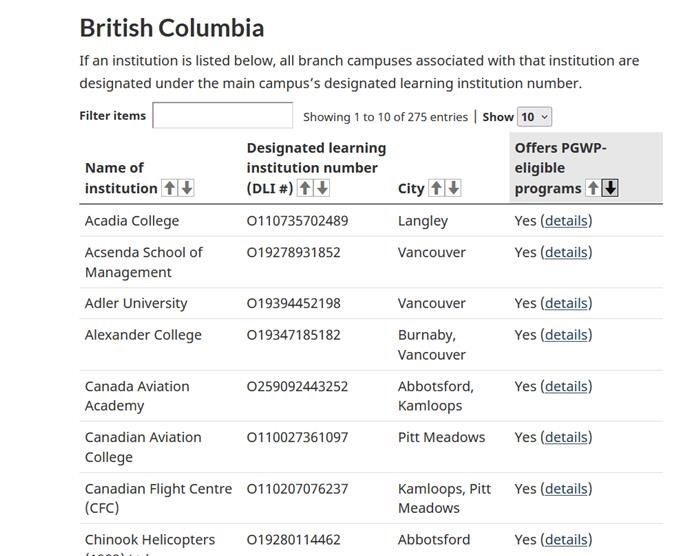Open details link for Acadia College
This screenshot has width=700, height=556.
[x=566, y=221]
